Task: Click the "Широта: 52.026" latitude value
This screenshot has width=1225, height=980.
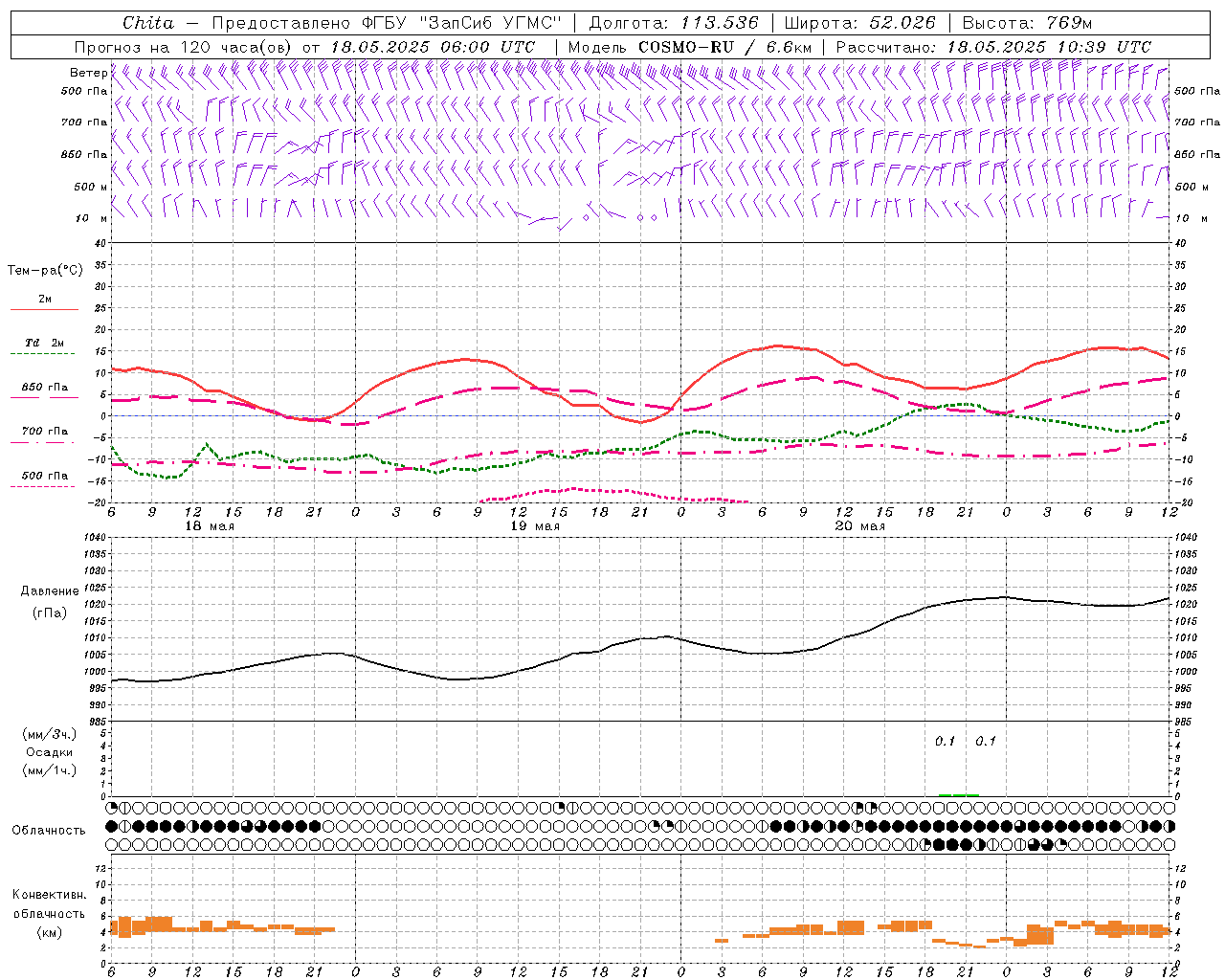Action: [859, 23]
